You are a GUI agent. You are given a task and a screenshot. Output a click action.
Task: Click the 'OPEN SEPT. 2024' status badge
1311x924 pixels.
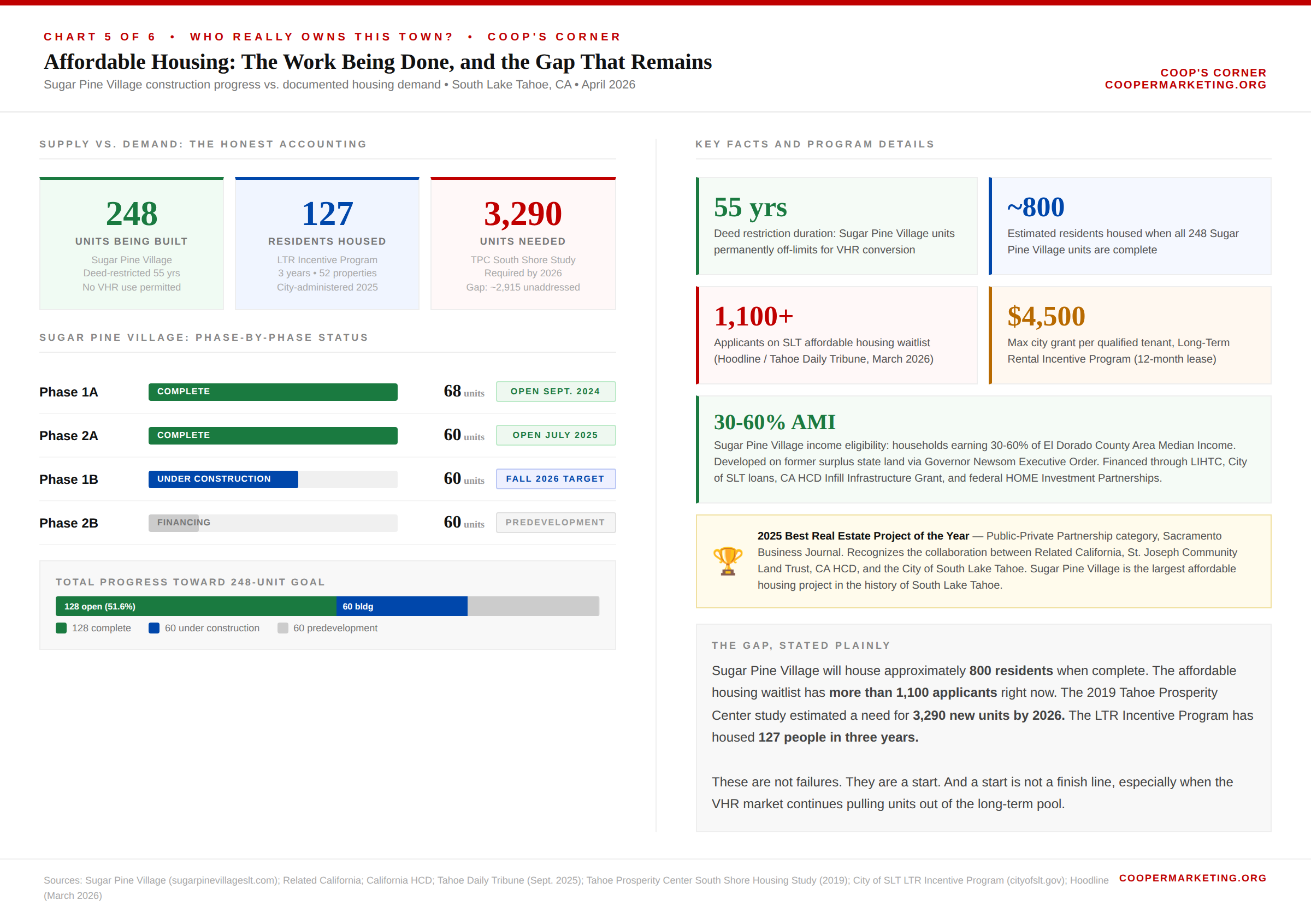555,392
